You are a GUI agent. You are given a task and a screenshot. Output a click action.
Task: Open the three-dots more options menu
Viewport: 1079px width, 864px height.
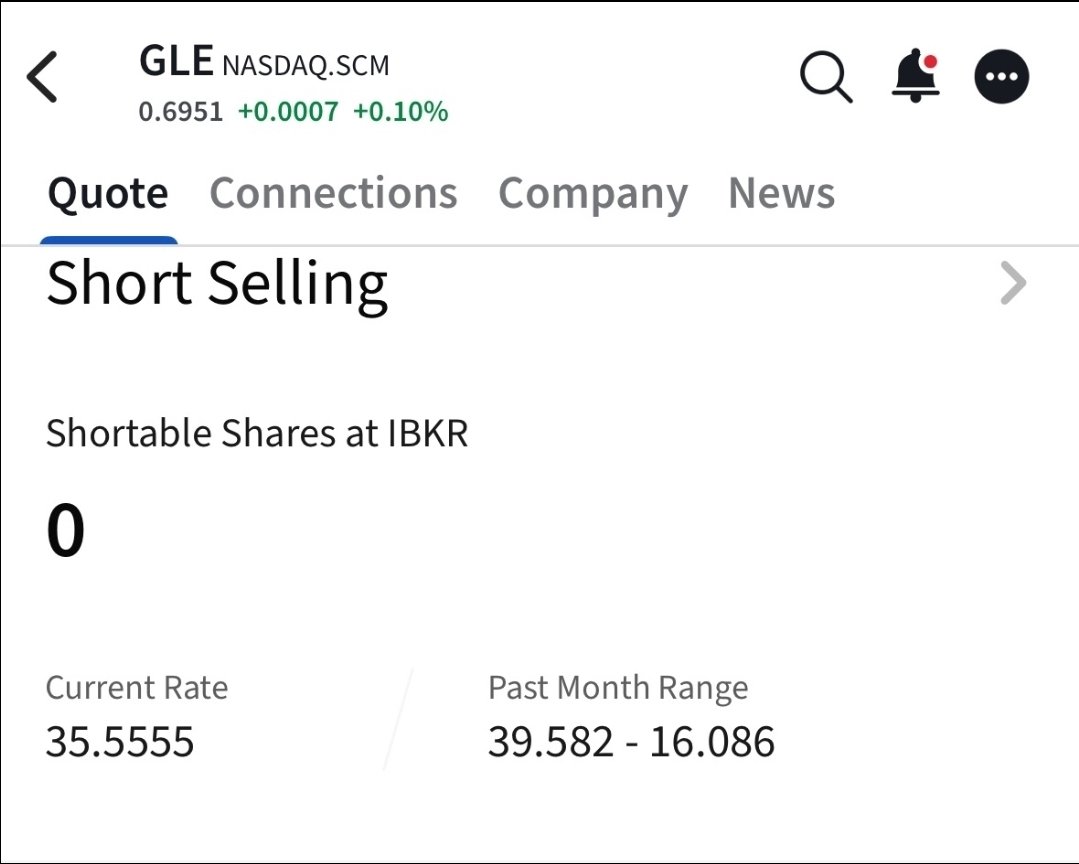1002,77
